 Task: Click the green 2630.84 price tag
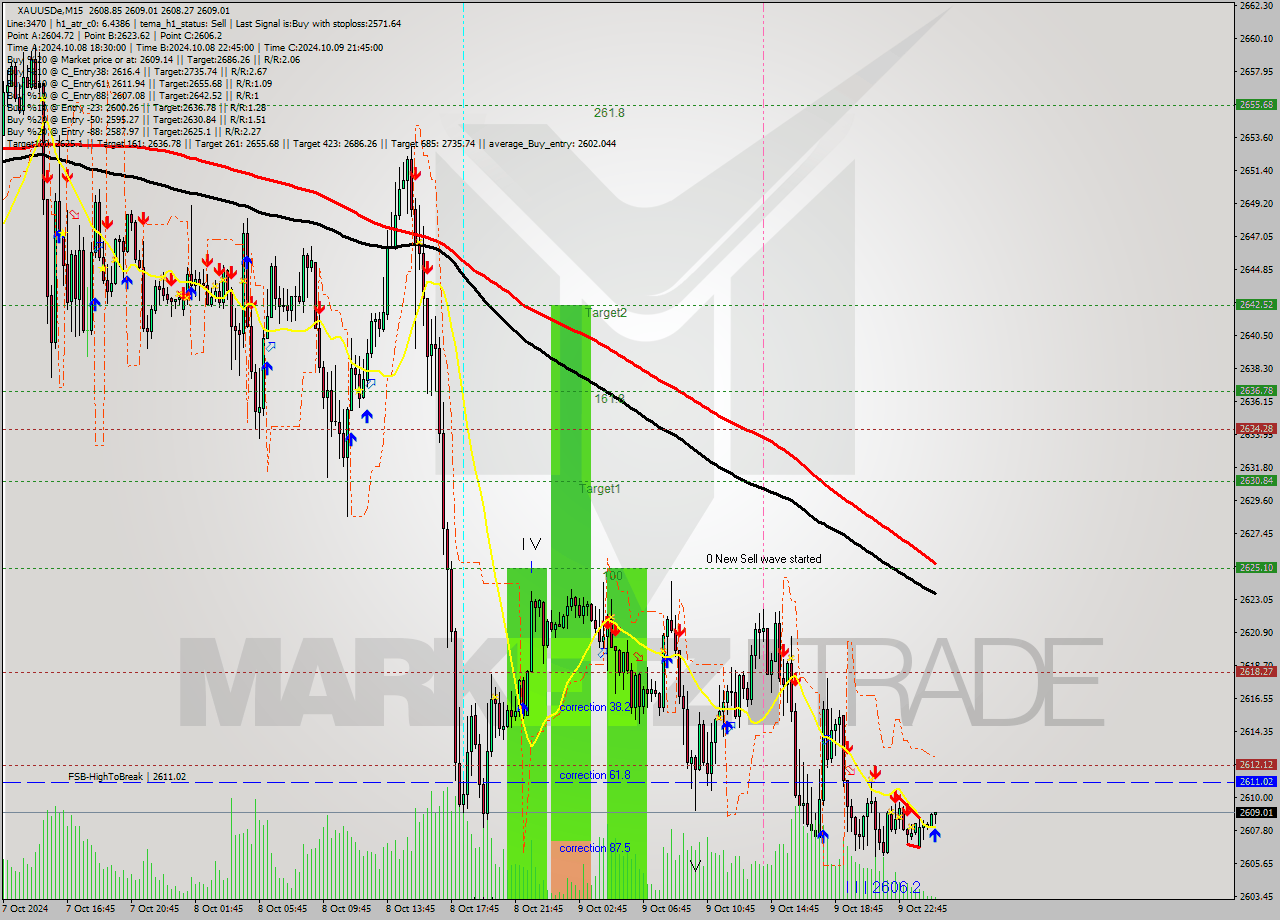point(1256,480)
